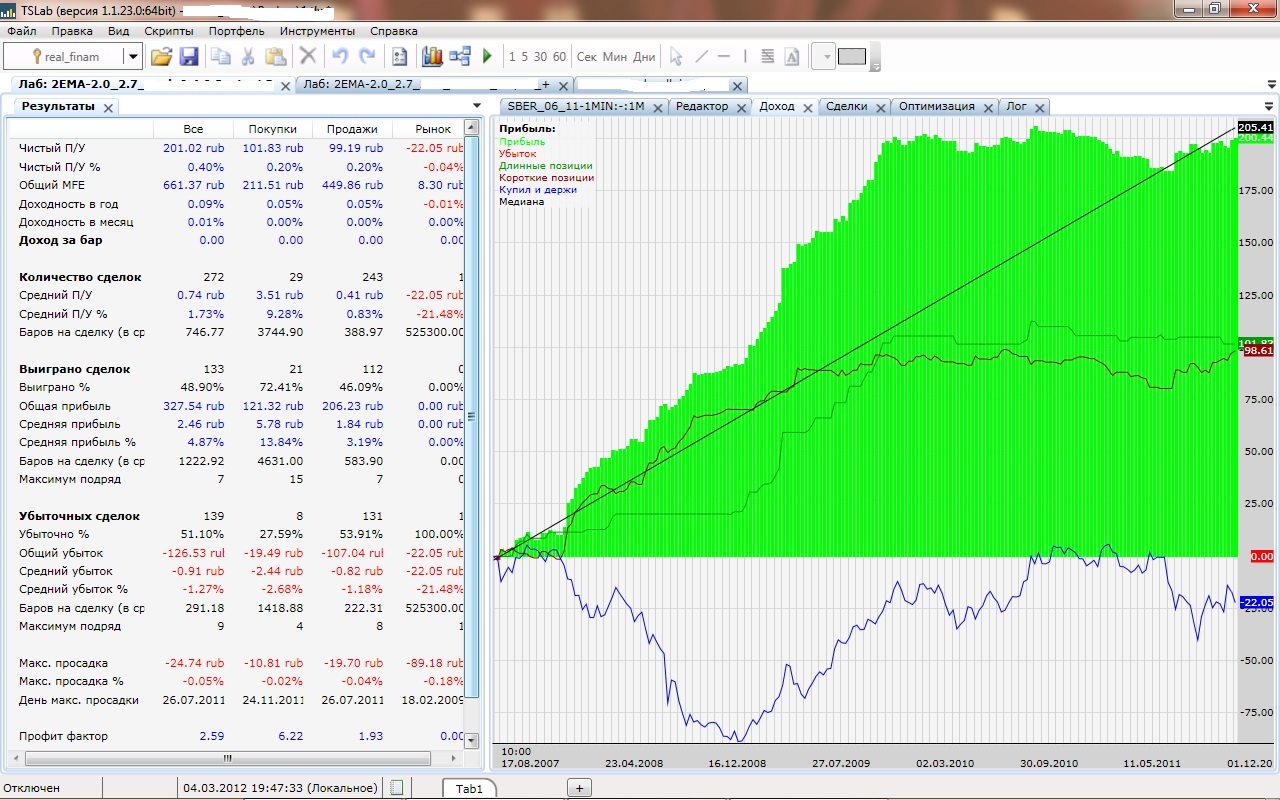Click the script blocks diagram icon
Viewport: 1280px width, 800px height.
(460, 57)
